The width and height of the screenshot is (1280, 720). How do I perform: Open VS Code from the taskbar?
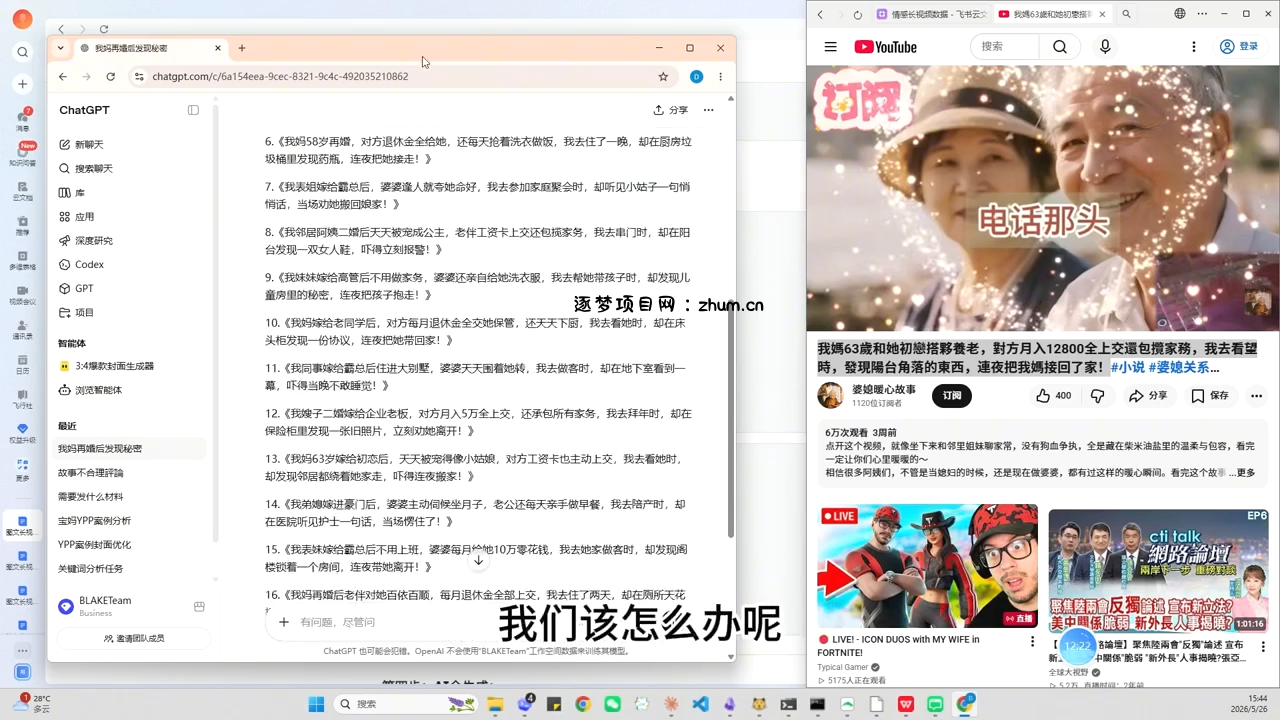tap(700, 704)
